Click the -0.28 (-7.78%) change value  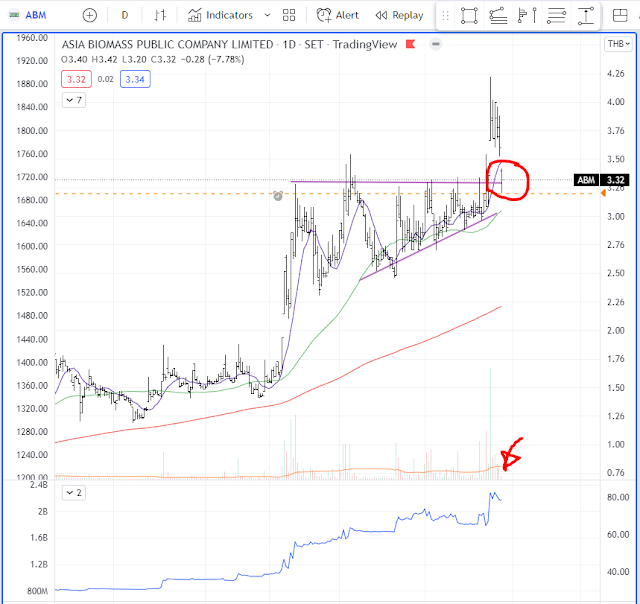(213, 60)
